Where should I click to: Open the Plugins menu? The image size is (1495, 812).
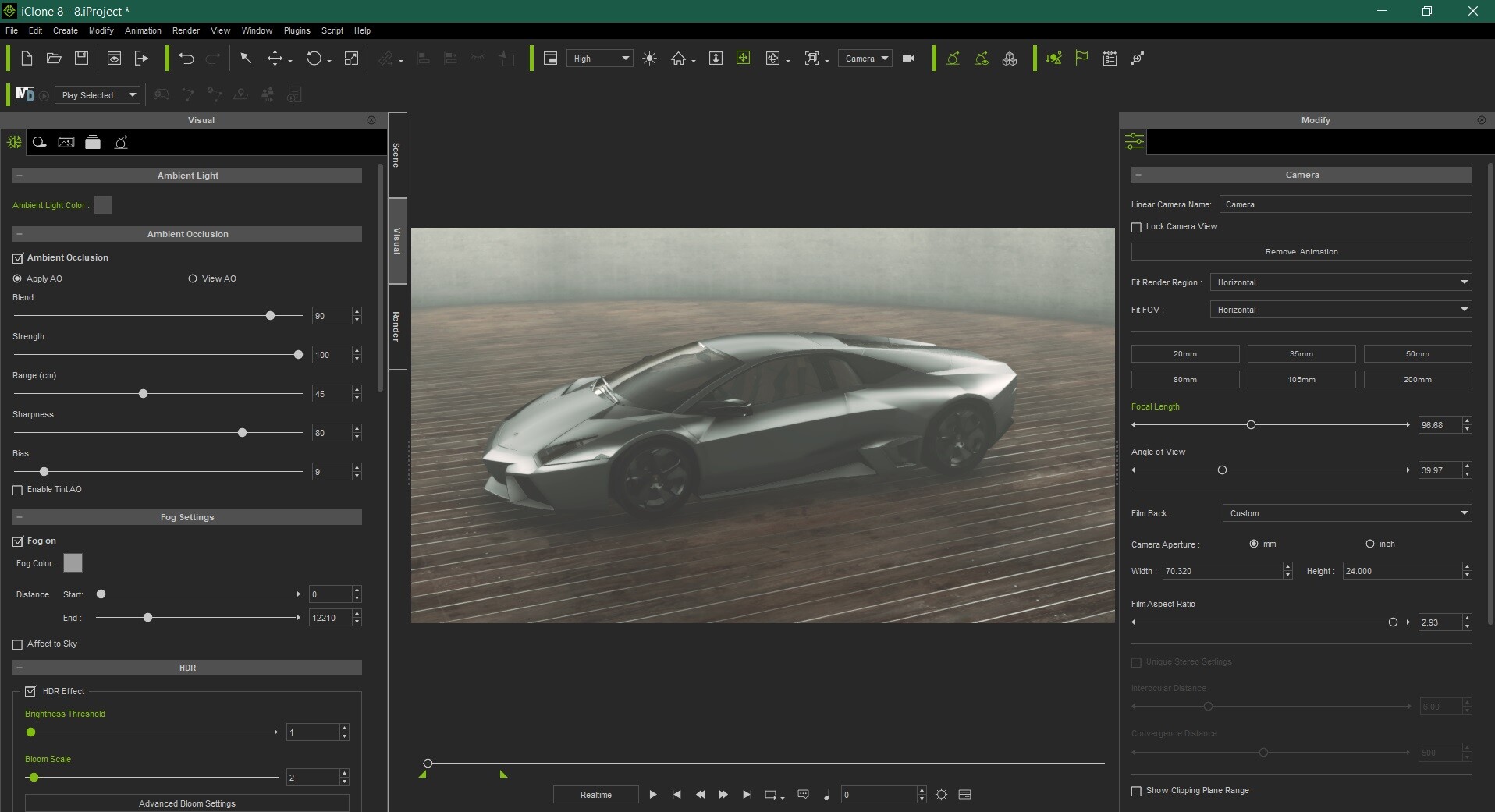297,30
